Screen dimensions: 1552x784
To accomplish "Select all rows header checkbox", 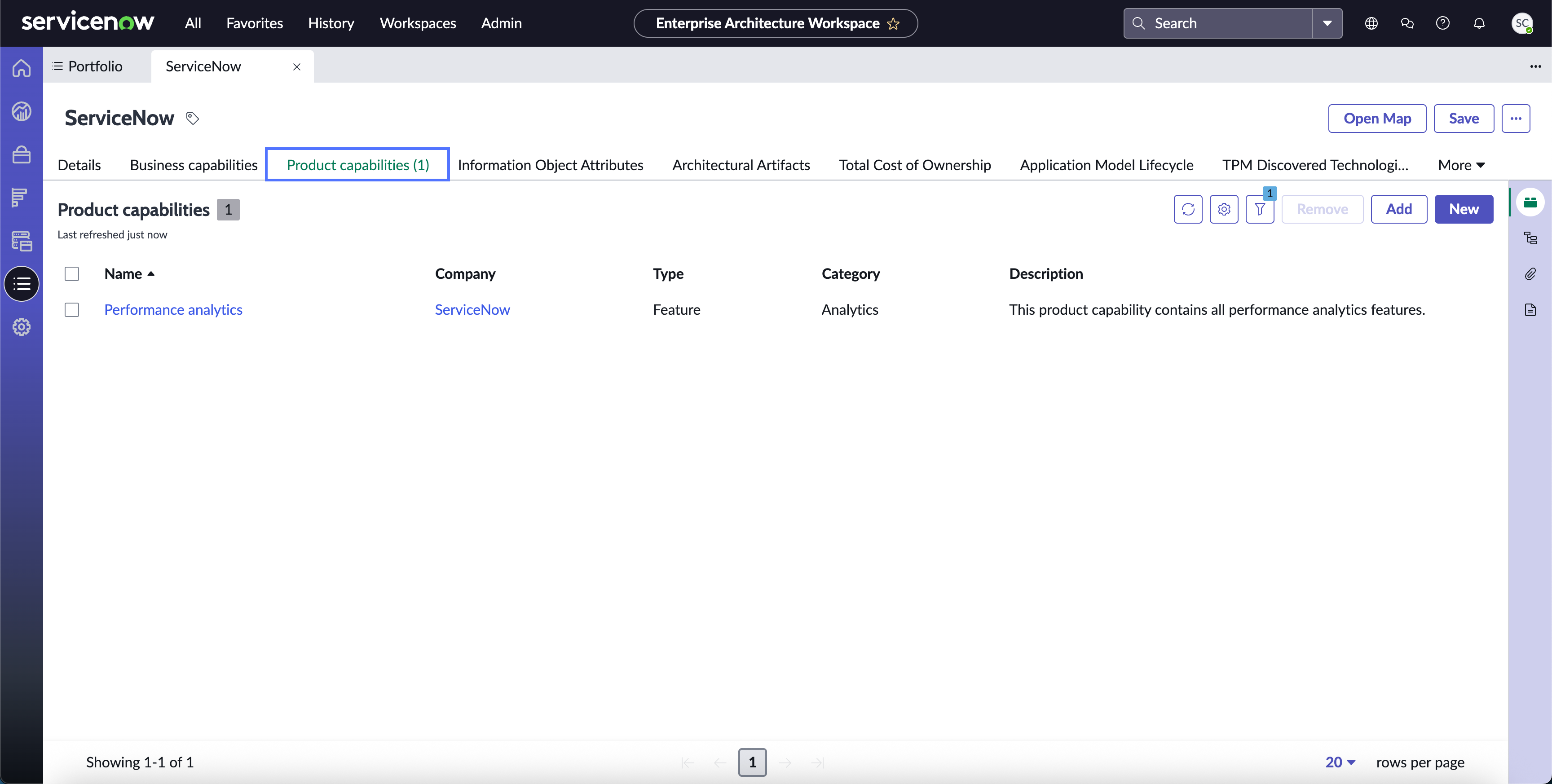I will pyautogui.click(x=72, y=273).
